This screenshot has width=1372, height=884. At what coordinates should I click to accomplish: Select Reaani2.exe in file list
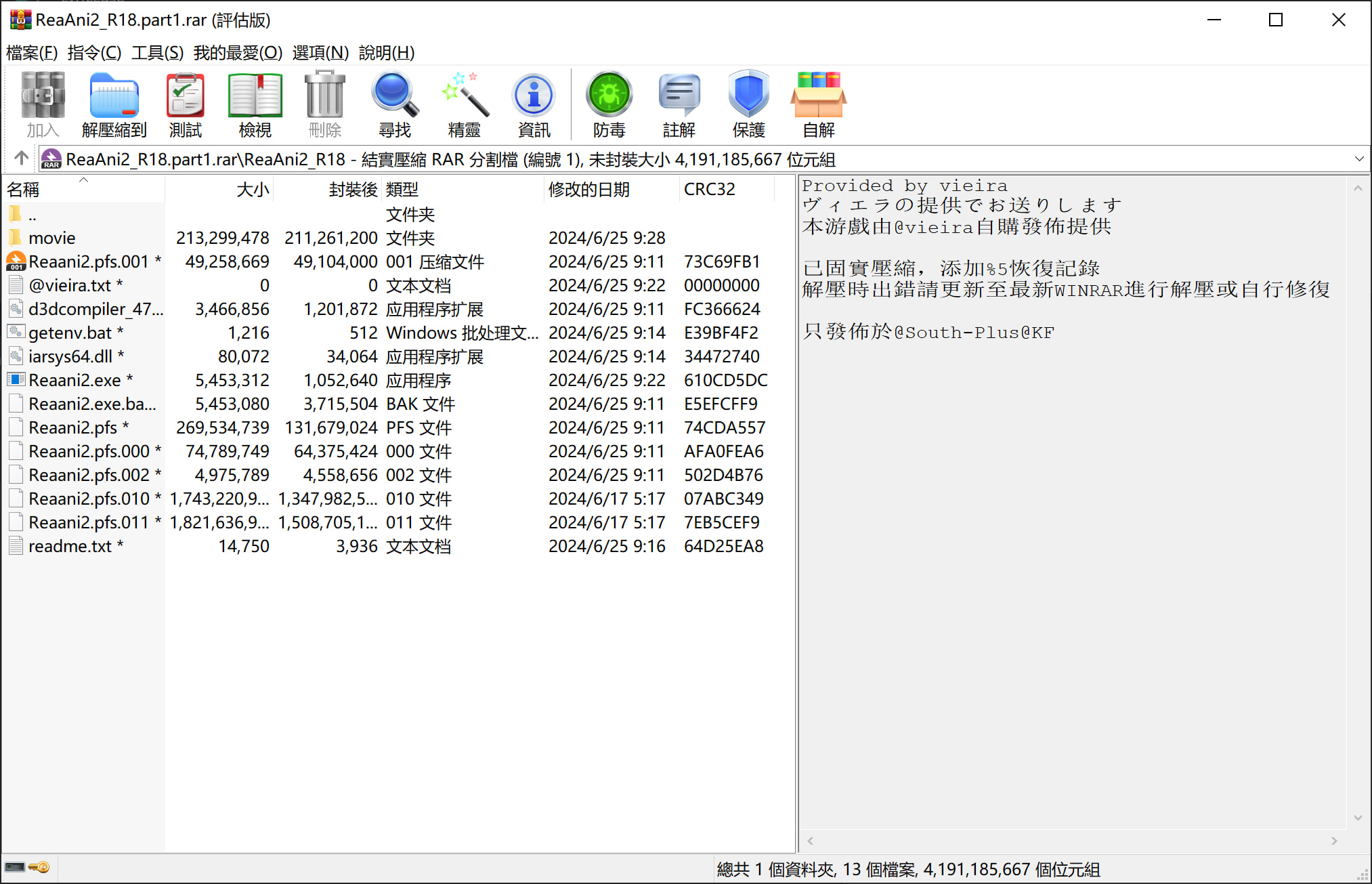[74, 380]
